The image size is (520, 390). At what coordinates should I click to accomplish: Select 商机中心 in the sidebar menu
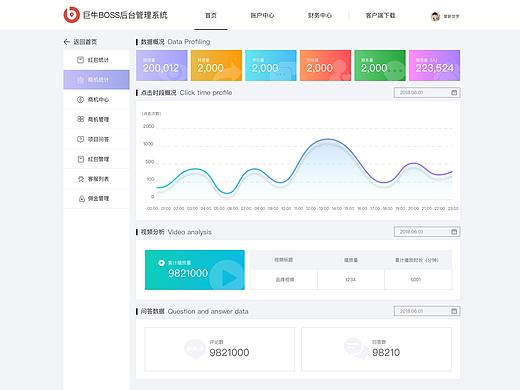tap(96, 99)
